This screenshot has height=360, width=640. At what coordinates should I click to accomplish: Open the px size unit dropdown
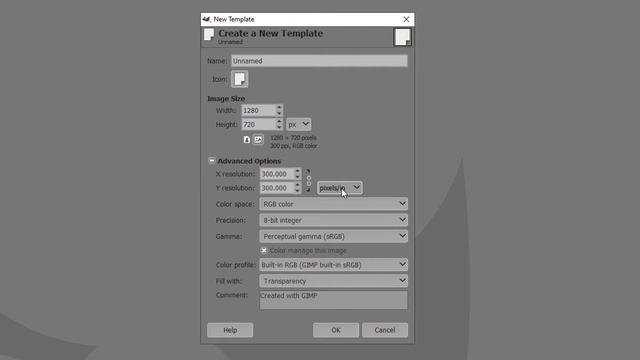tap(298, 124)
